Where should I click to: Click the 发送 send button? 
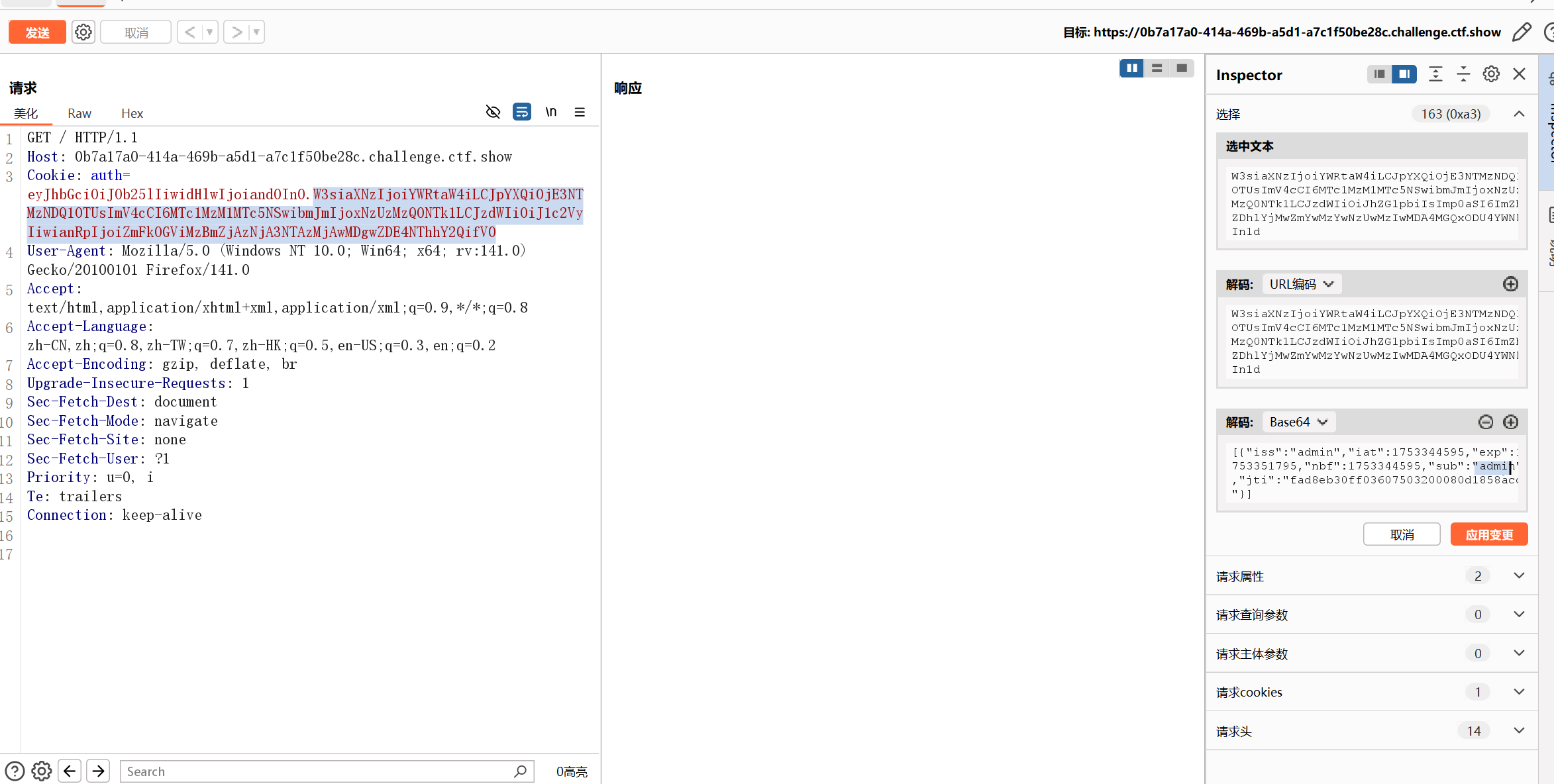[37, 32]
